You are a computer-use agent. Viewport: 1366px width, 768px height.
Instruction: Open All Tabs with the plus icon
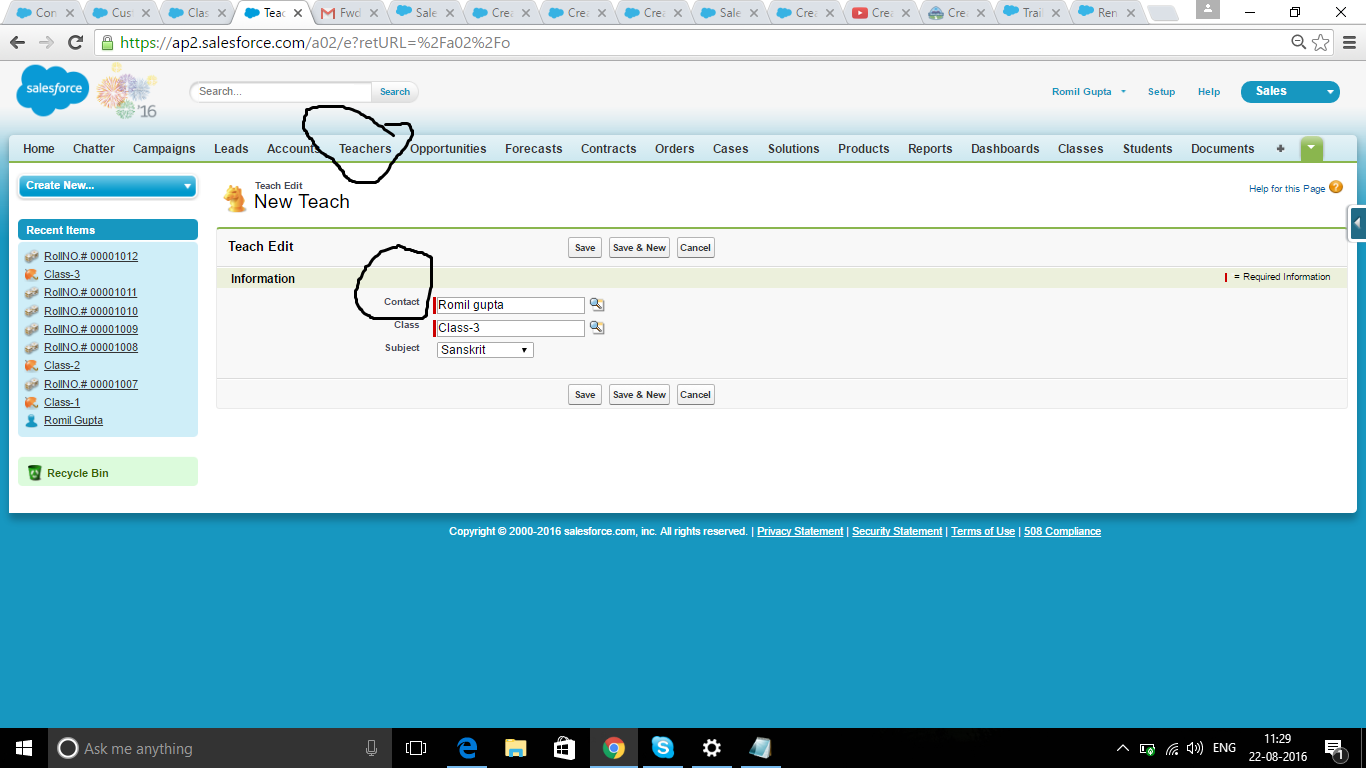(x=1280, y=149)
